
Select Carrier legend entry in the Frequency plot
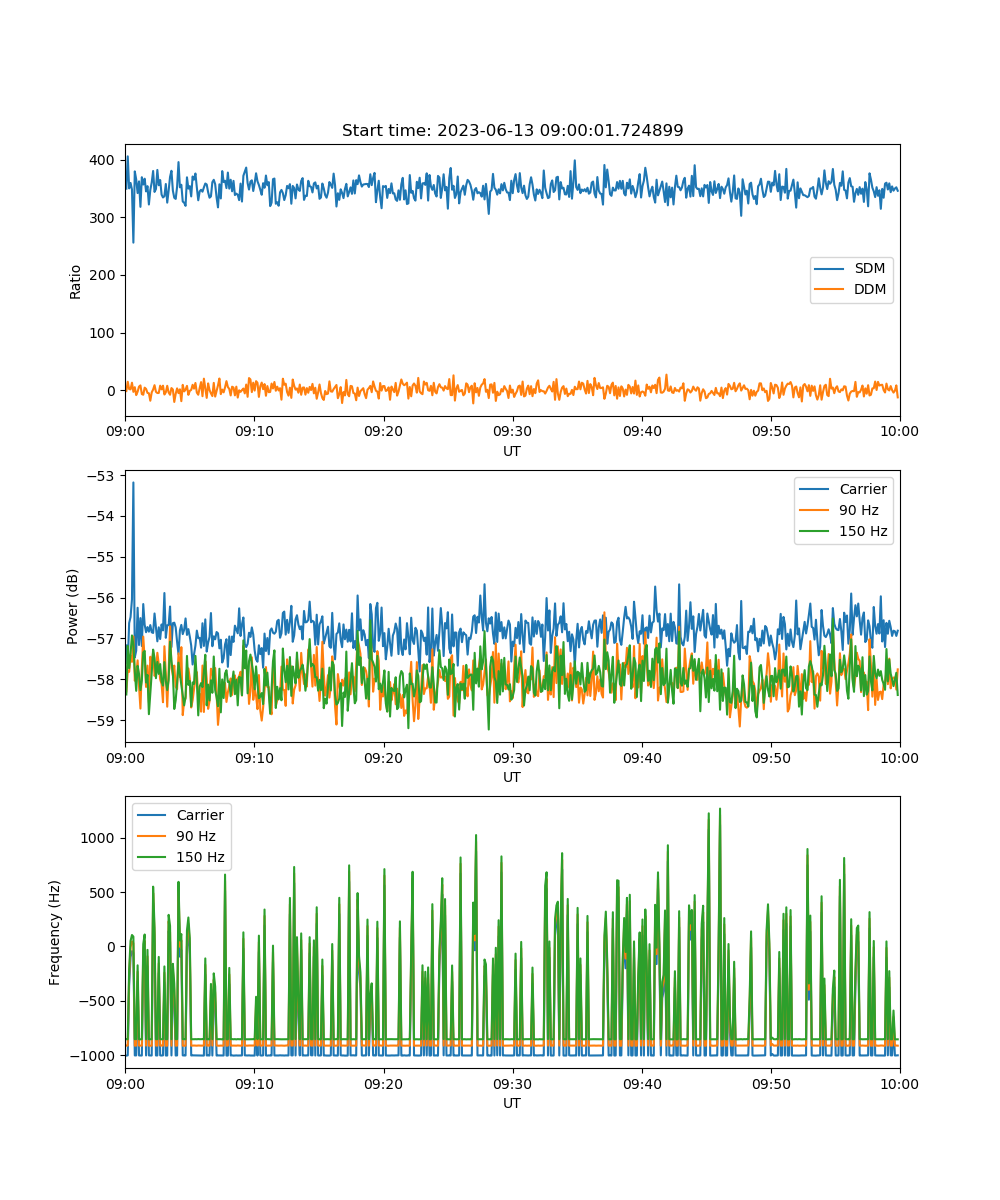181,815
